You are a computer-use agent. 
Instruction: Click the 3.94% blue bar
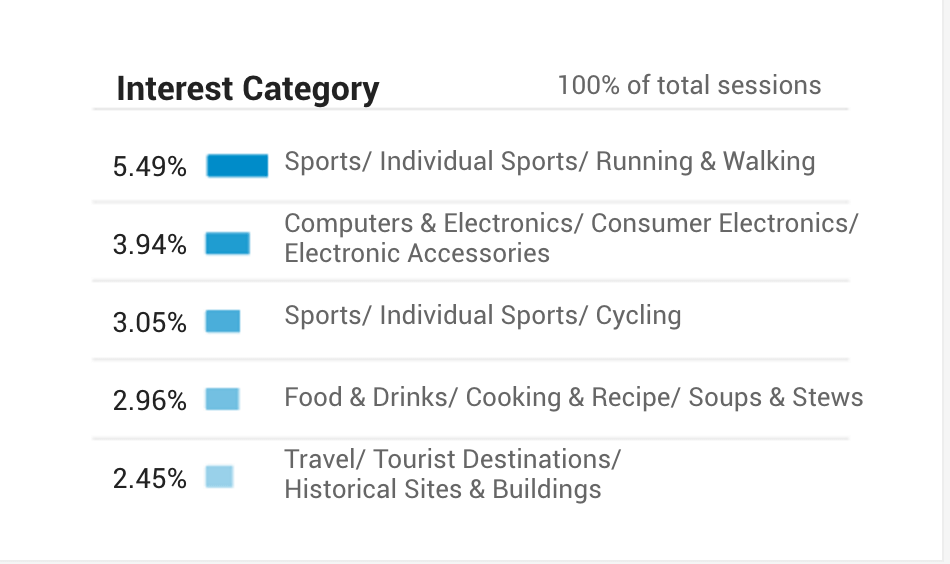tap(227, 244)
